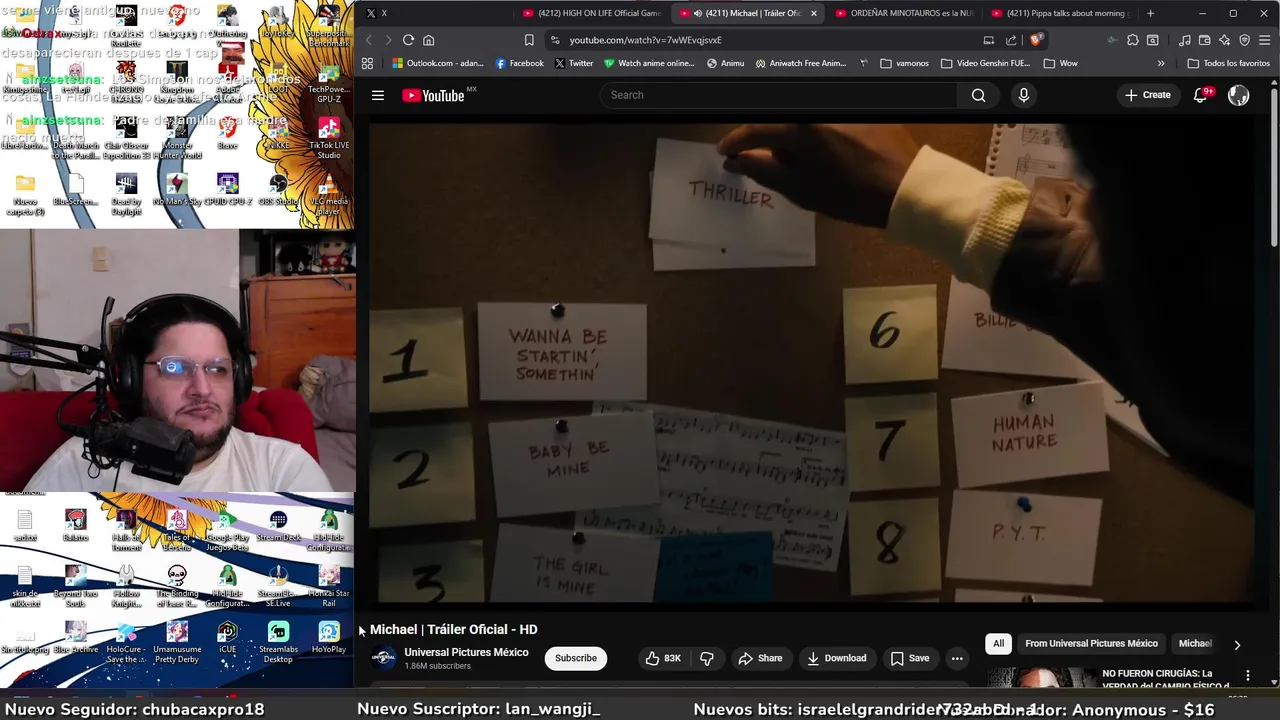Image resolution: width=1280 pixels, height=720 pixels.
Task: Open the Outlook.com bookmark
Action: coord(438,63)
